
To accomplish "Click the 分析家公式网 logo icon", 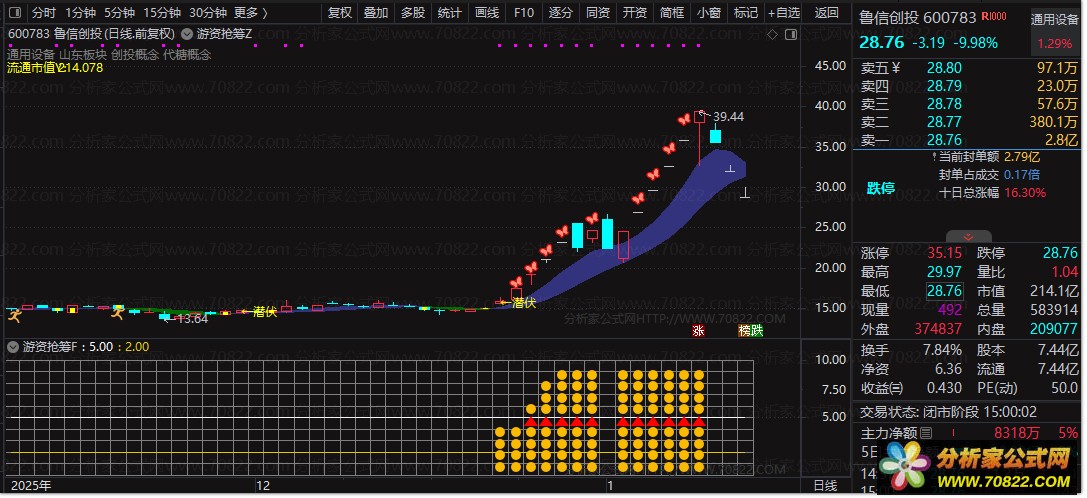I will [905, 466].
